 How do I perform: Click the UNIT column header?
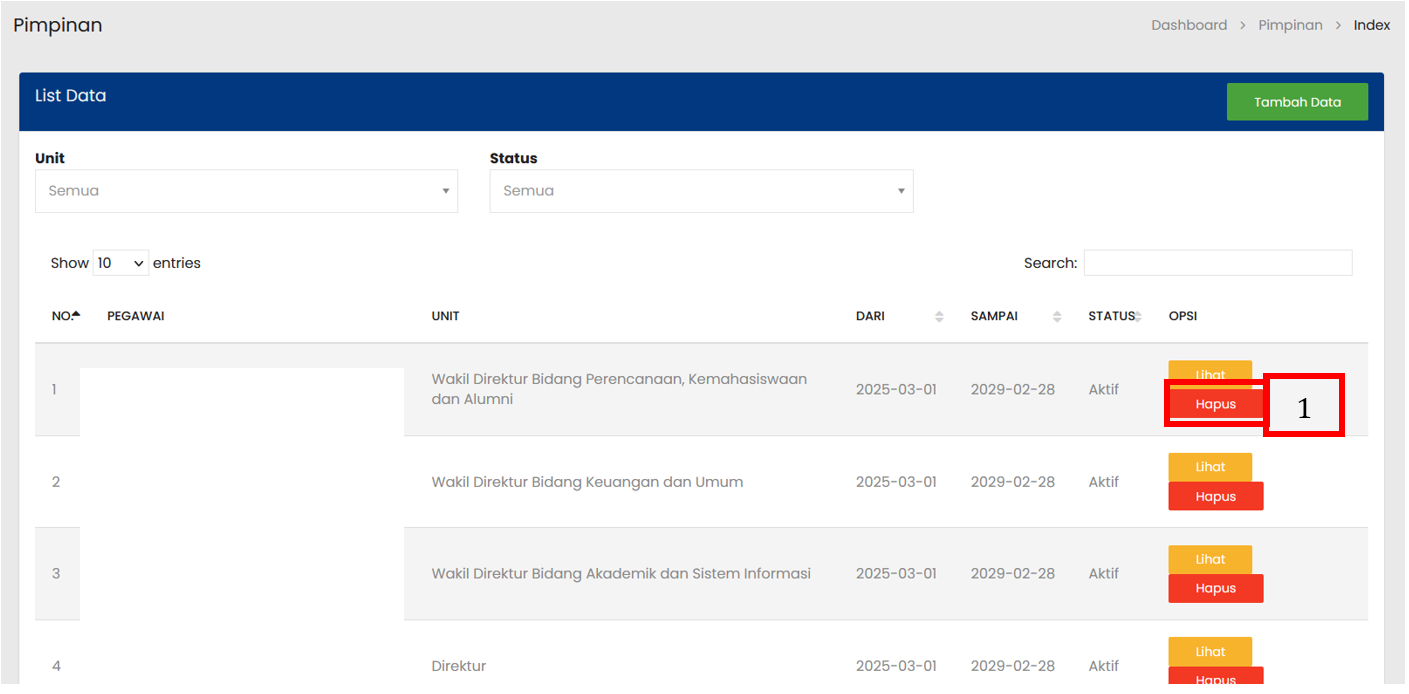click(x=445, y=316)
